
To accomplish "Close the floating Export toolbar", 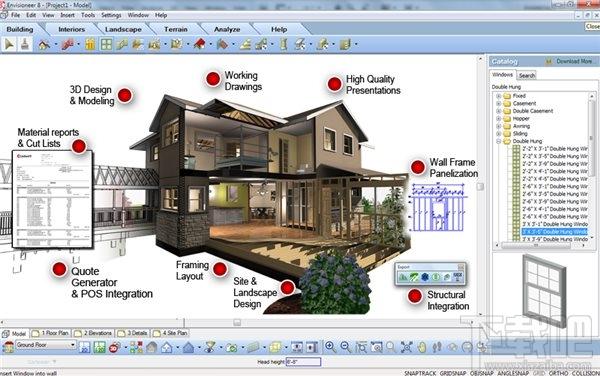I will click(x=461, y=267).
